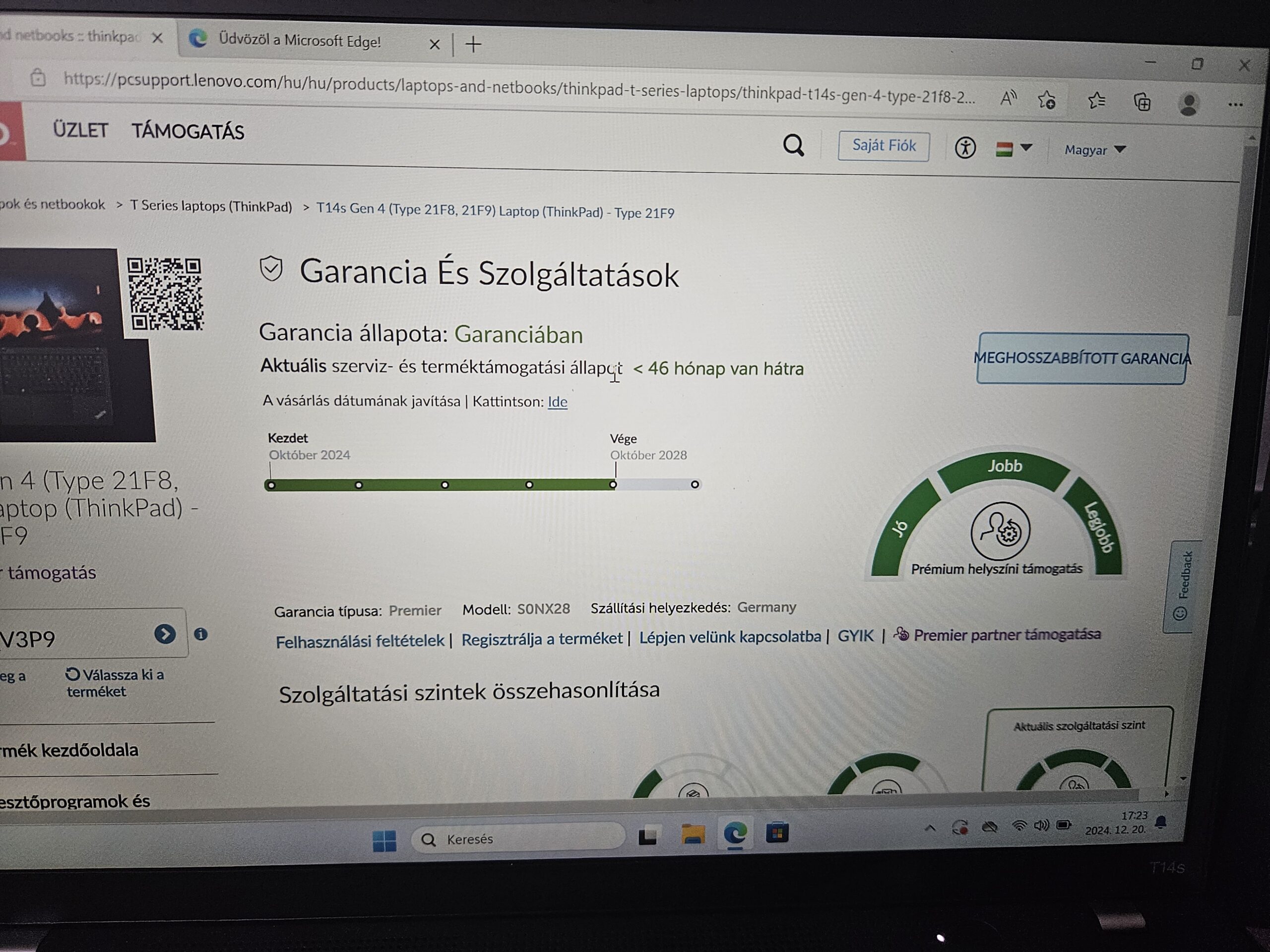Open Task View on the taskbar
Image resolution: width=1270 pixels, height=952 pixels.
(647, 835)
